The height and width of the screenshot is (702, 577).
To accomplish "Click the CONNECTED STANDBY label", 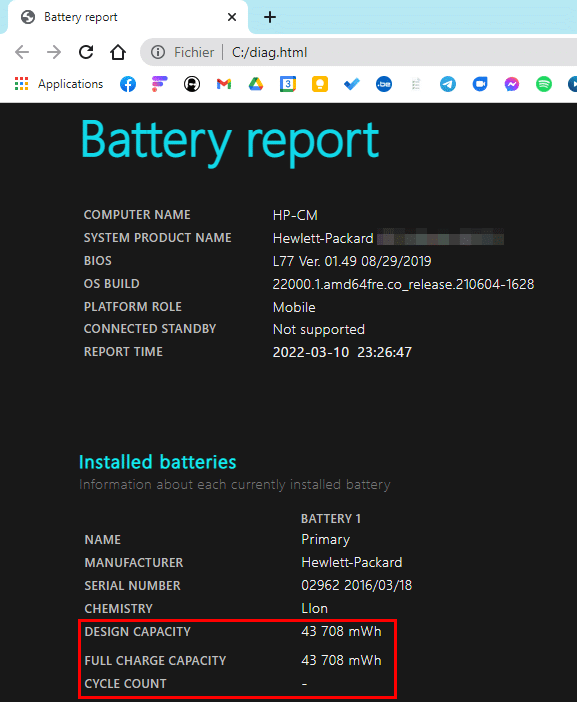I will point(150,329).
